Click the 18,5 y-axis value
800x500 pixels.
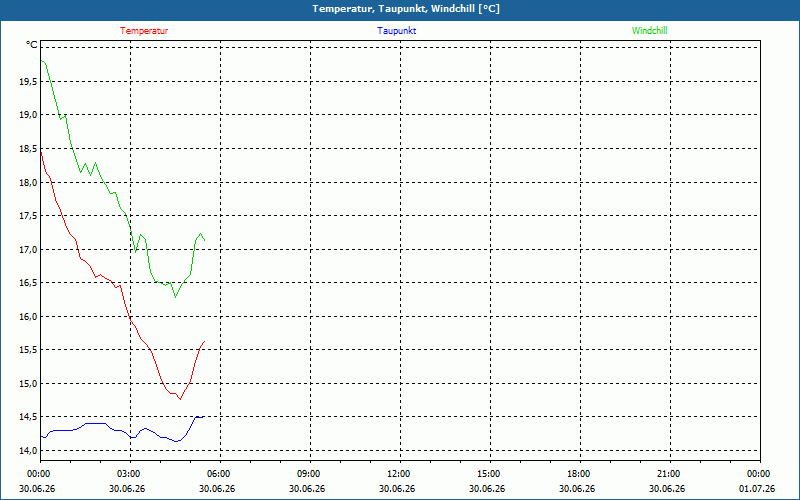[29, 148]
